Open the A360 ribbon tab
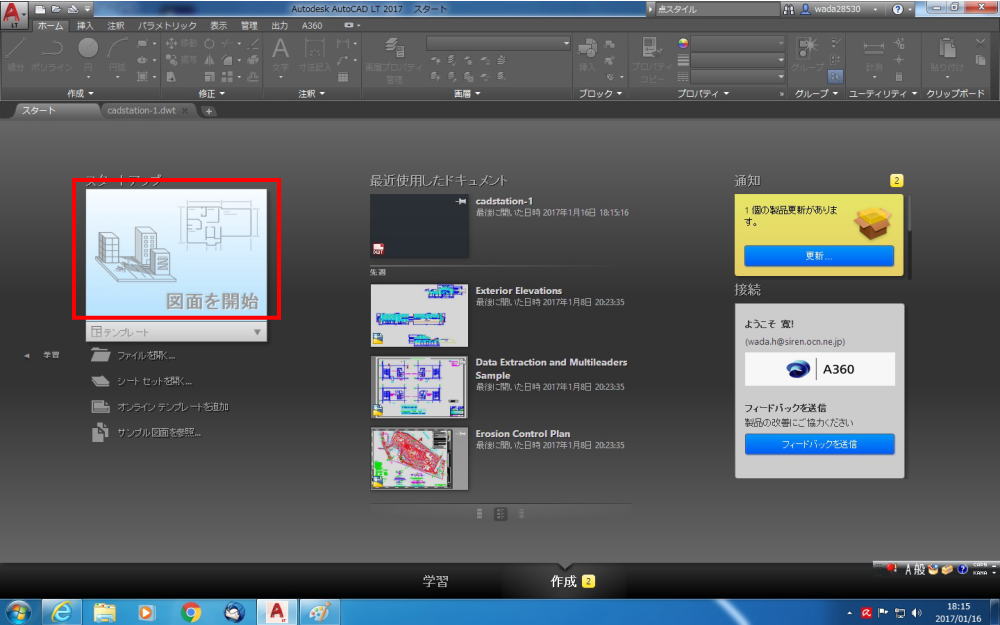This screenshot has height=625, width=1000. (x=312, y=26)
